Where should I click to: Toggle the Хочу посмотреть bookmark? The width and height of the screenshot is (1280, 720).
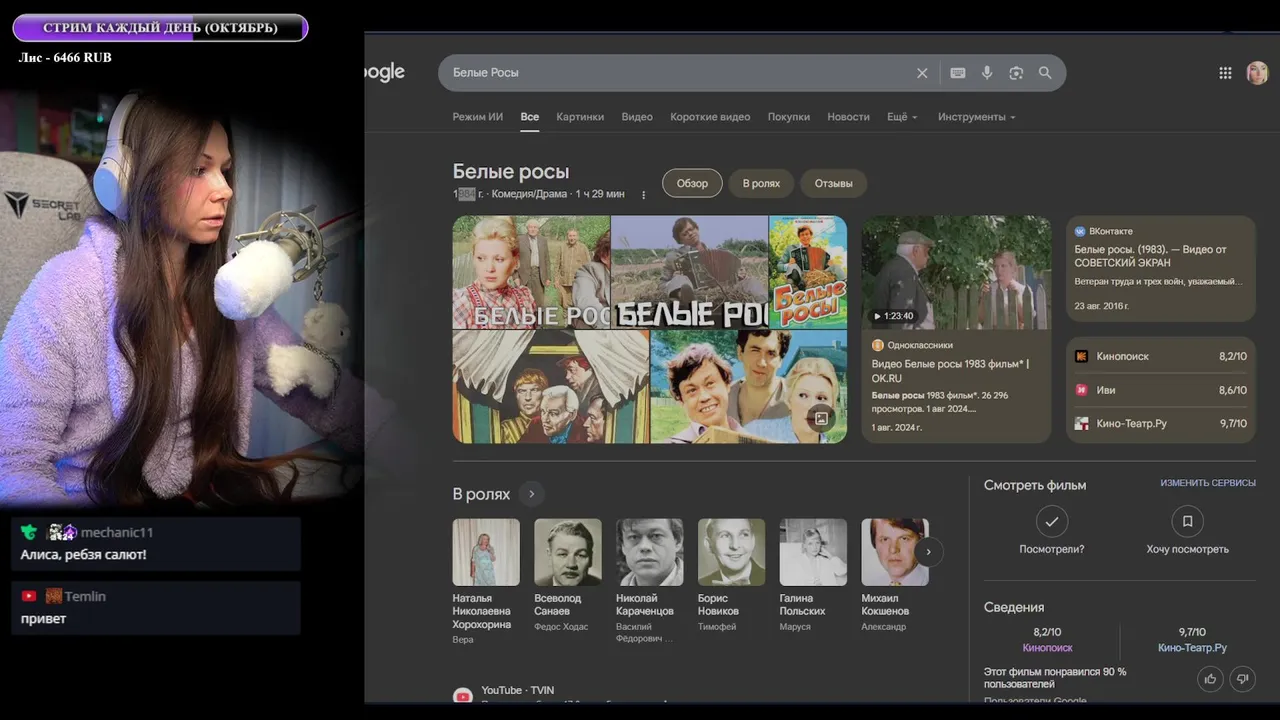[1187, 521]
